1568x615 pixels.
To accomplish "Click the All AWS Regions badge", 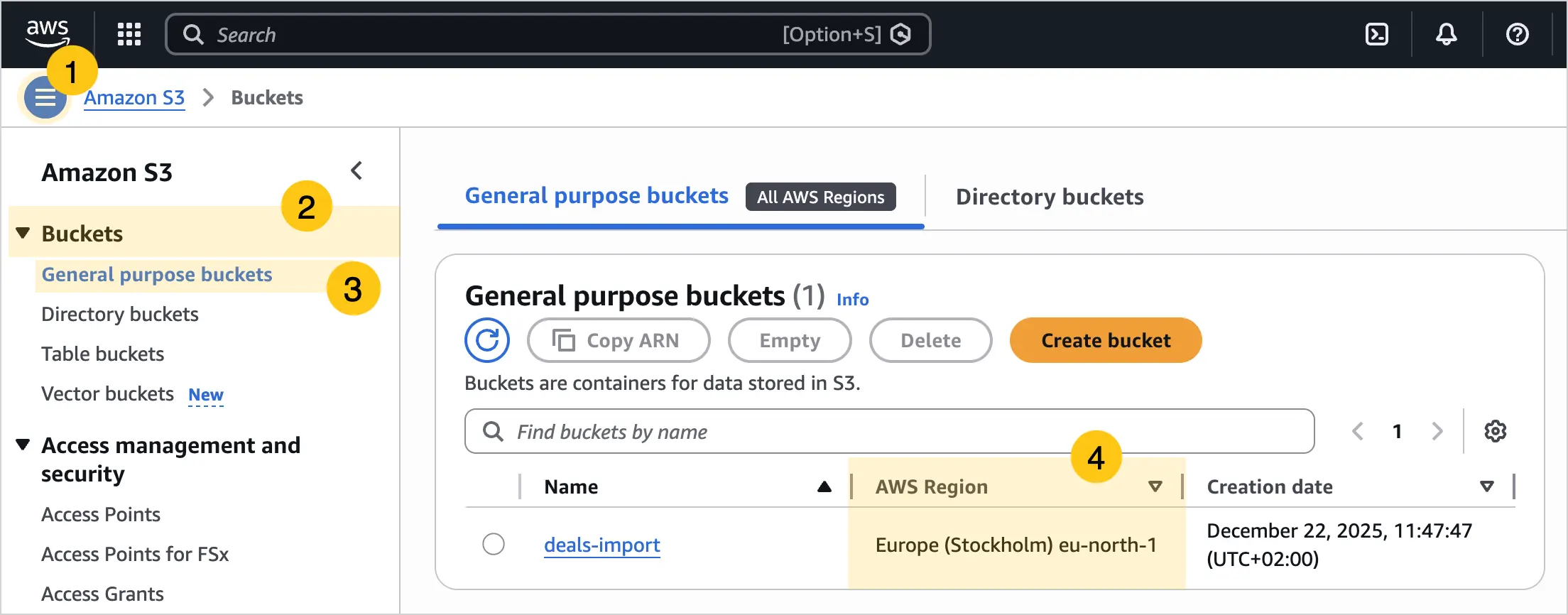I will pos(821,197).
